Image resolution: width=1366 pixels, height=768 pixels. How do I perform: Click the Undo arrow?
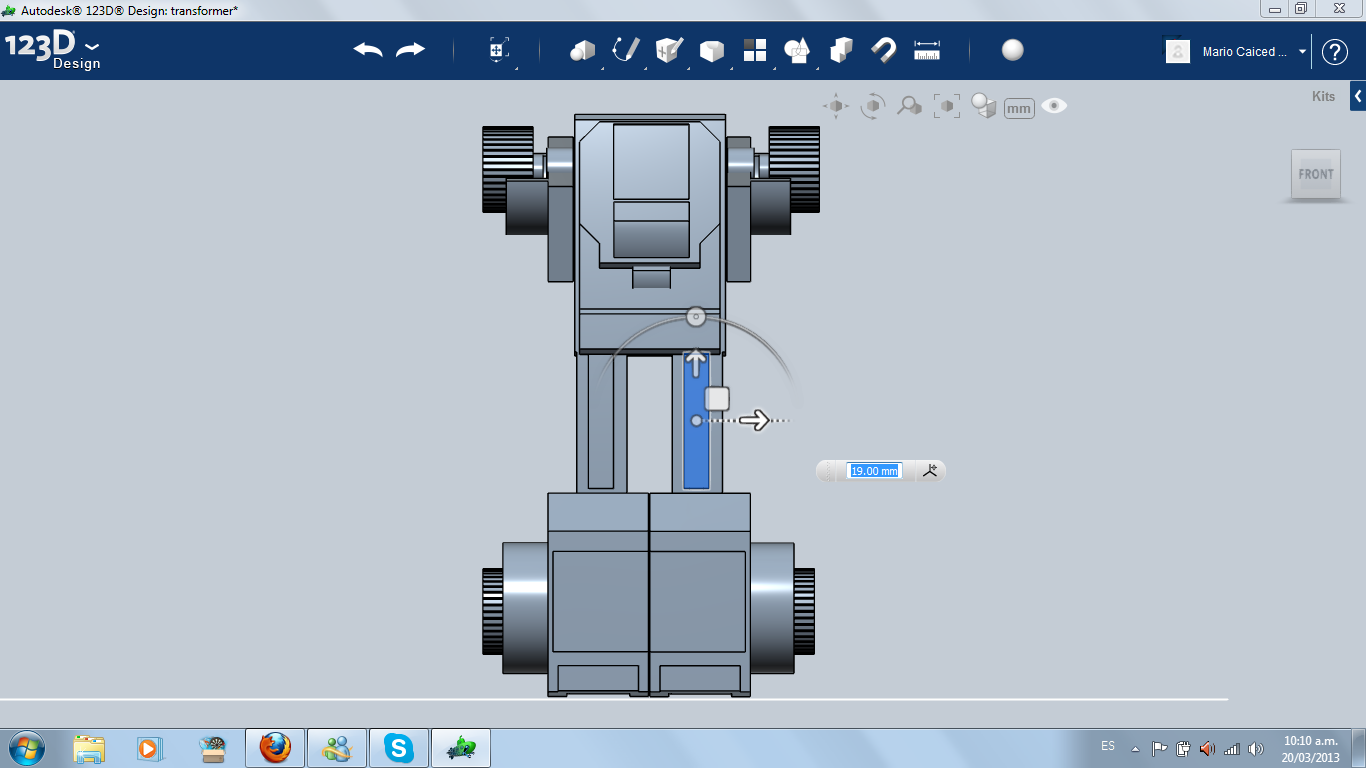point(368,50)
